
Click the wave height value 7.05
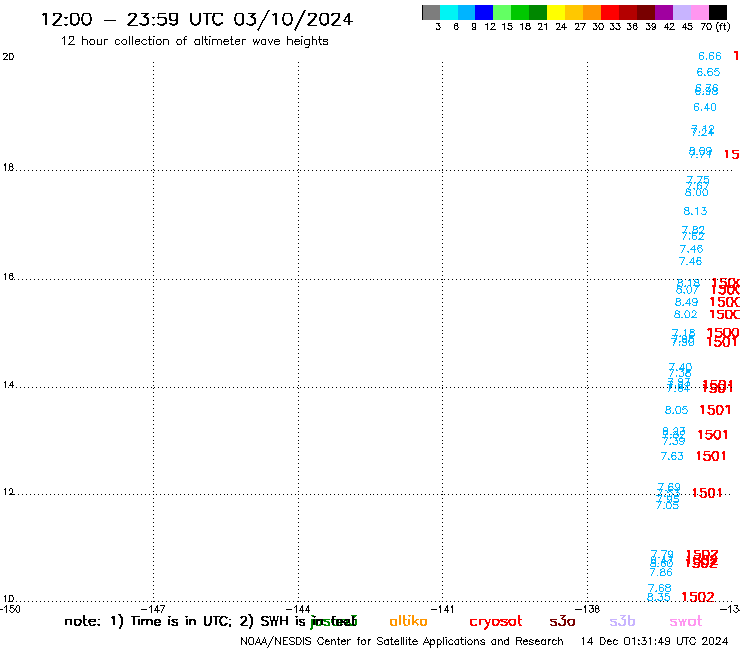[667, 506]
